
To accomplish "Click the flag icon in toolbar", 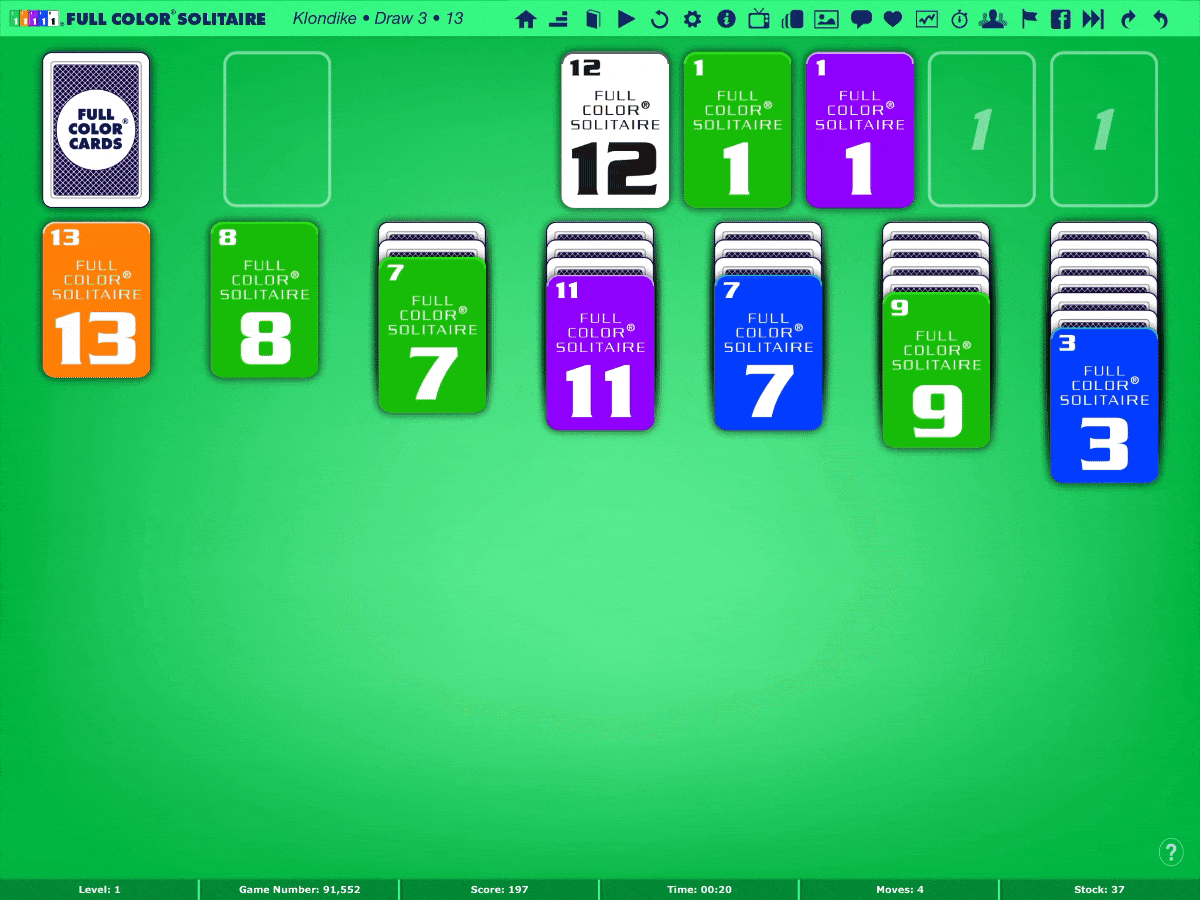I will pyautogui.click(x=1029, y=18).
